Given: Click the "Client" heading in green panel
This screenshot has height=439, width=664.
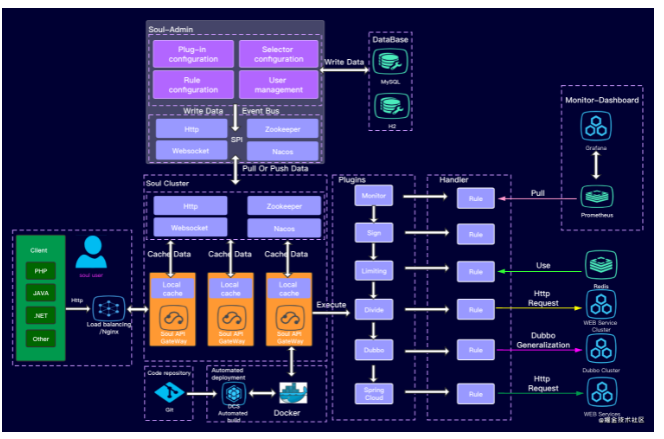Looking at the screenshot, I should click(39, 250).
